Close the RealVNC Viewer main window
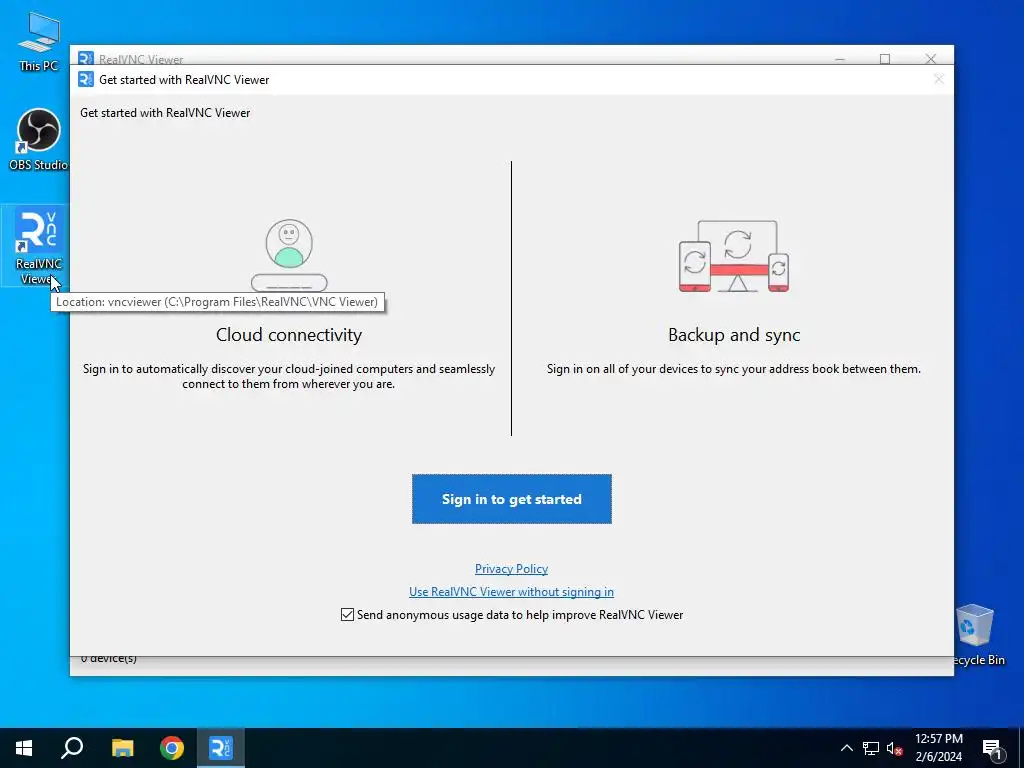1024x768 pixels. [931, 59]
